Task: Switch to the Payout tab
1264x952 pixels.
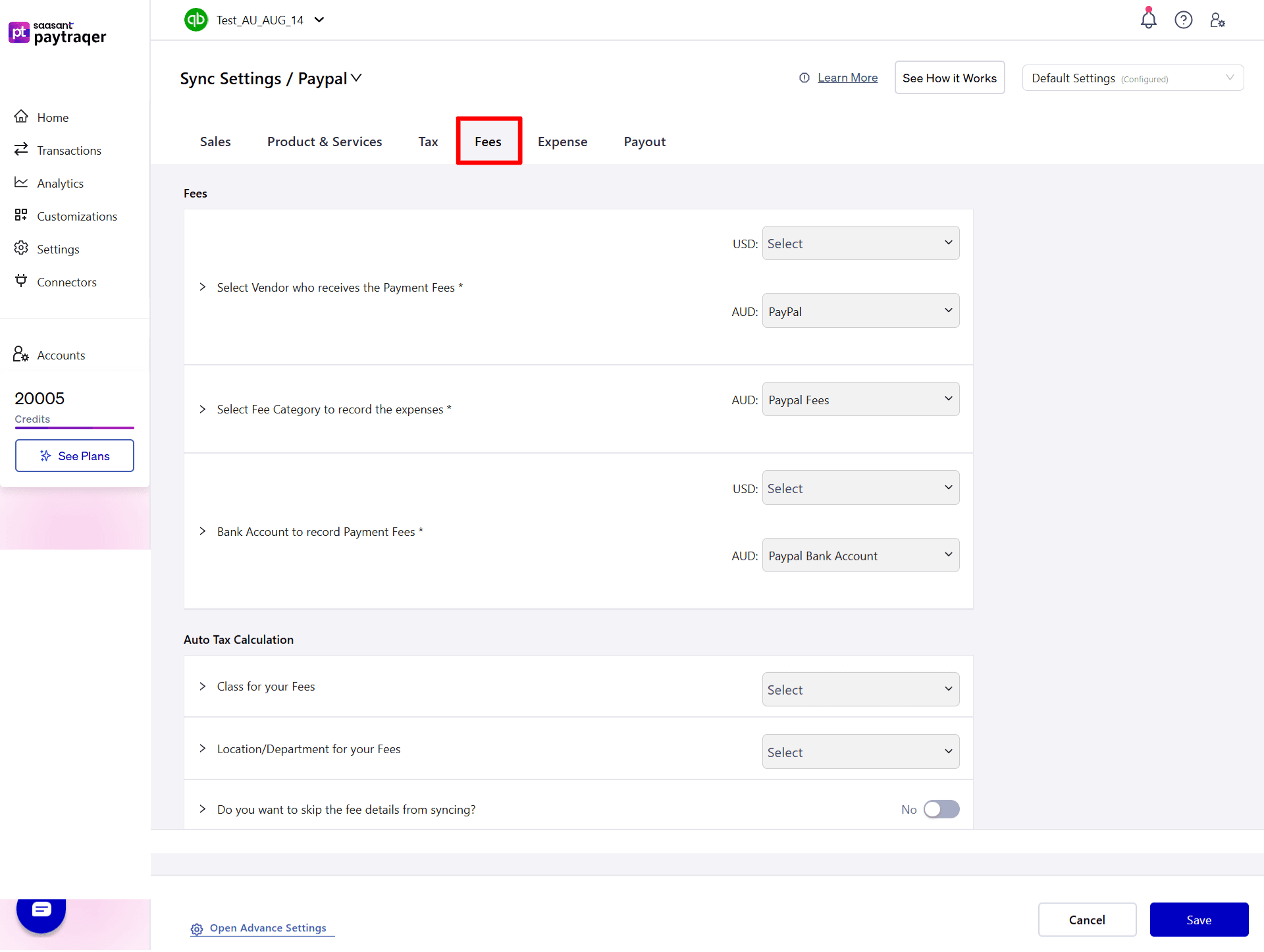Action: point(645,141)
